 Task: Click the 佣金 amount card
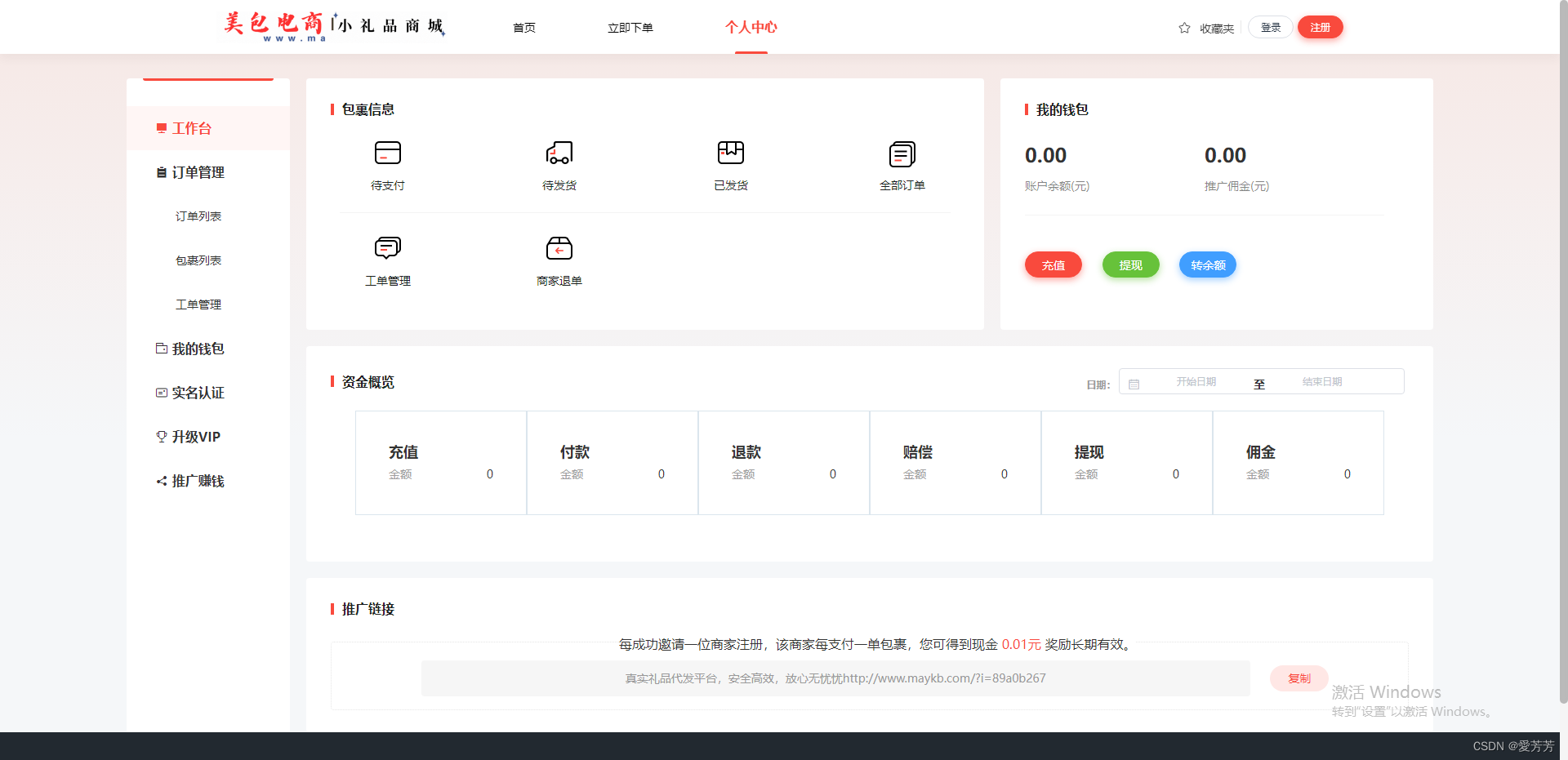tap(1298, 463)
